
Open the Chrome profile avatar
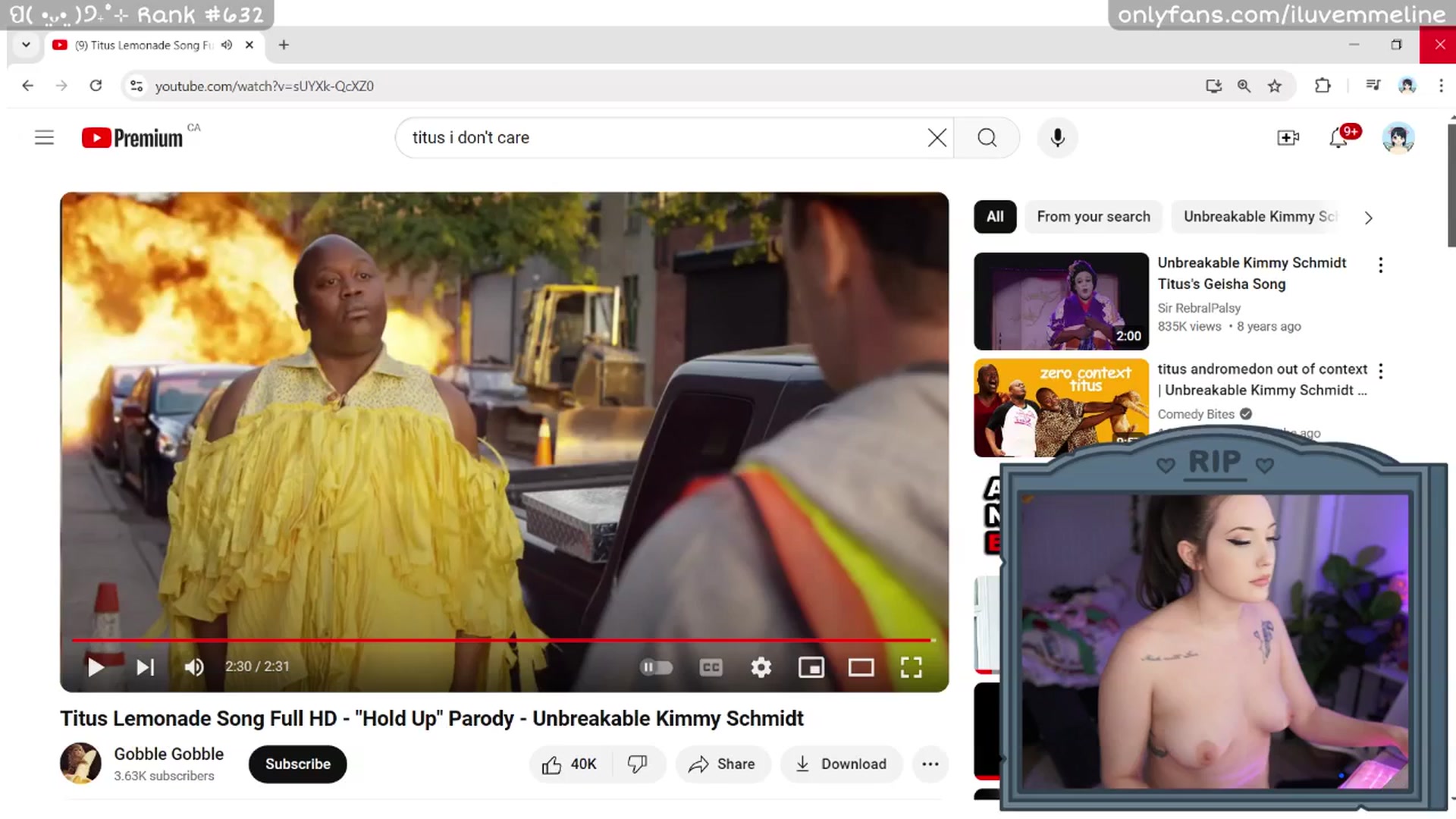tap(1407, 86)
